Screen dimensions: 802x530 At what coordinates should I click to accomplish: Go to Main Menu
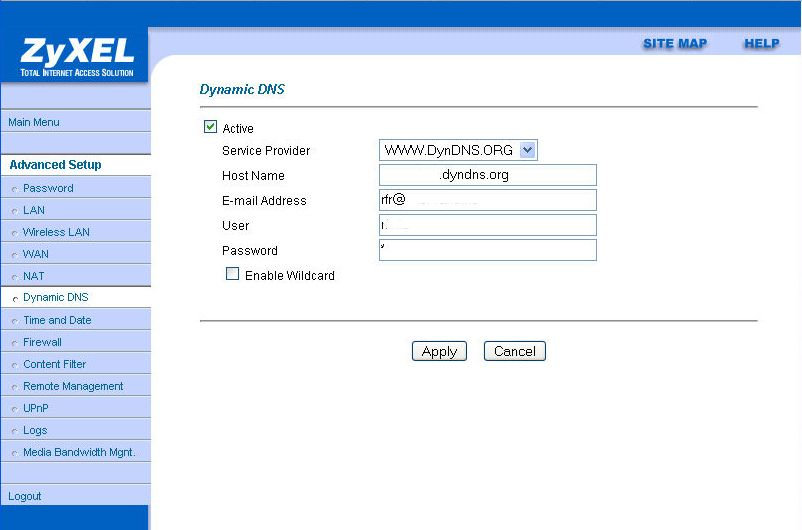(34, 122)
